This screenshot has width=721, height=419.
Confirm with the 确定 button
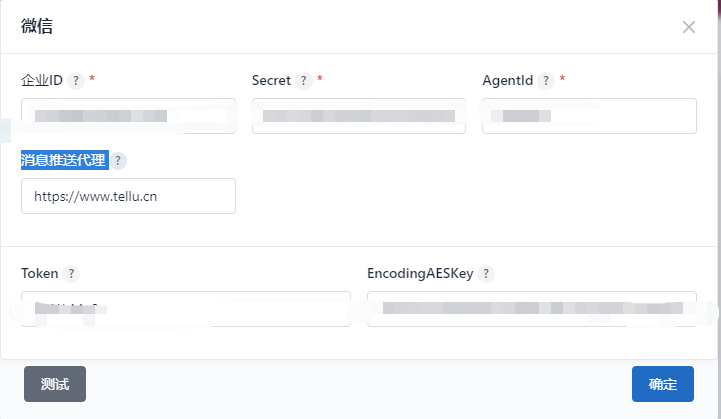click(663, 384)
